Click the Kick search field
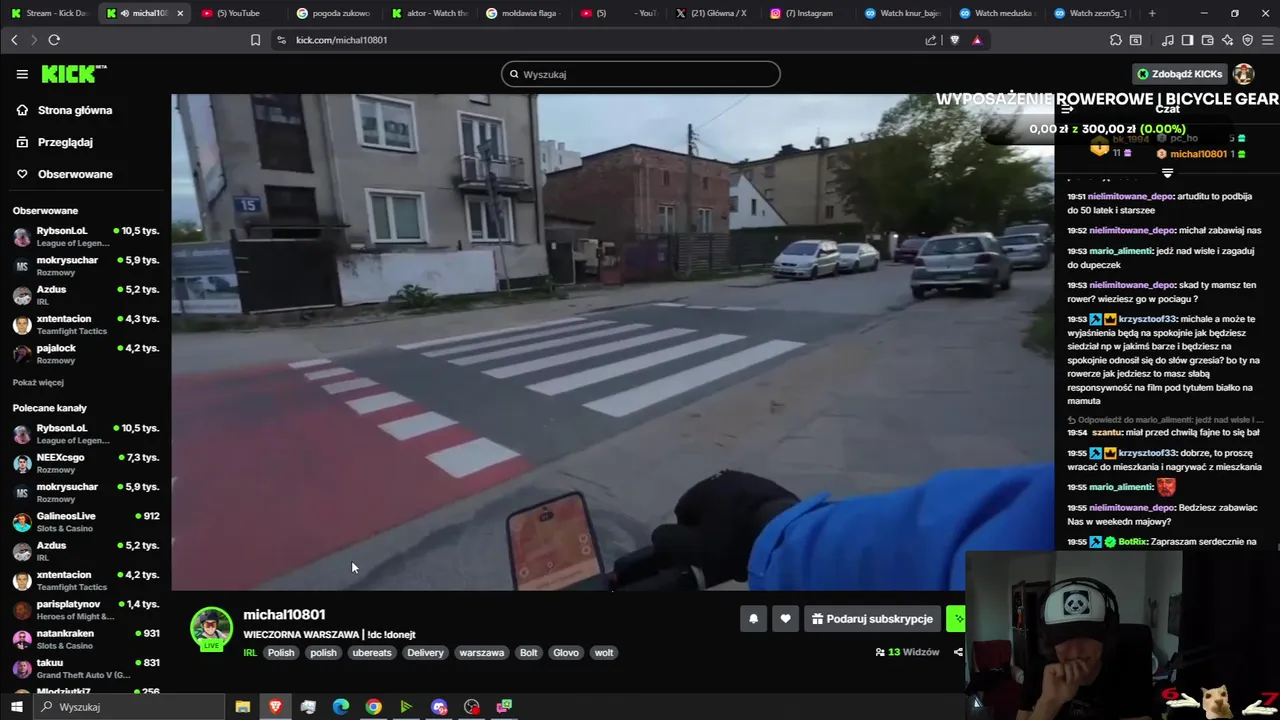The height and width of the screenshot is (720, 1280). (641, 74)
